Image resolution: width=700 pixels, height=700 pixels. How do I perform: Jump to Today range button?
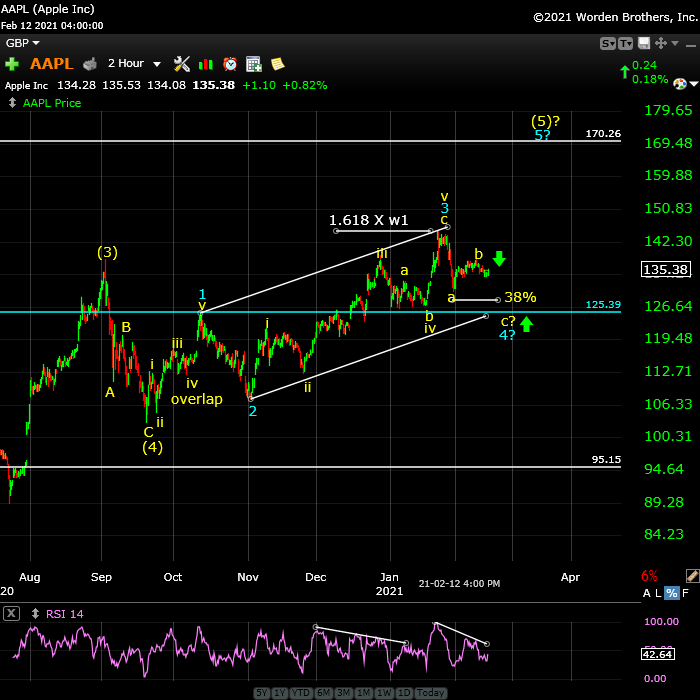[430, 693]
